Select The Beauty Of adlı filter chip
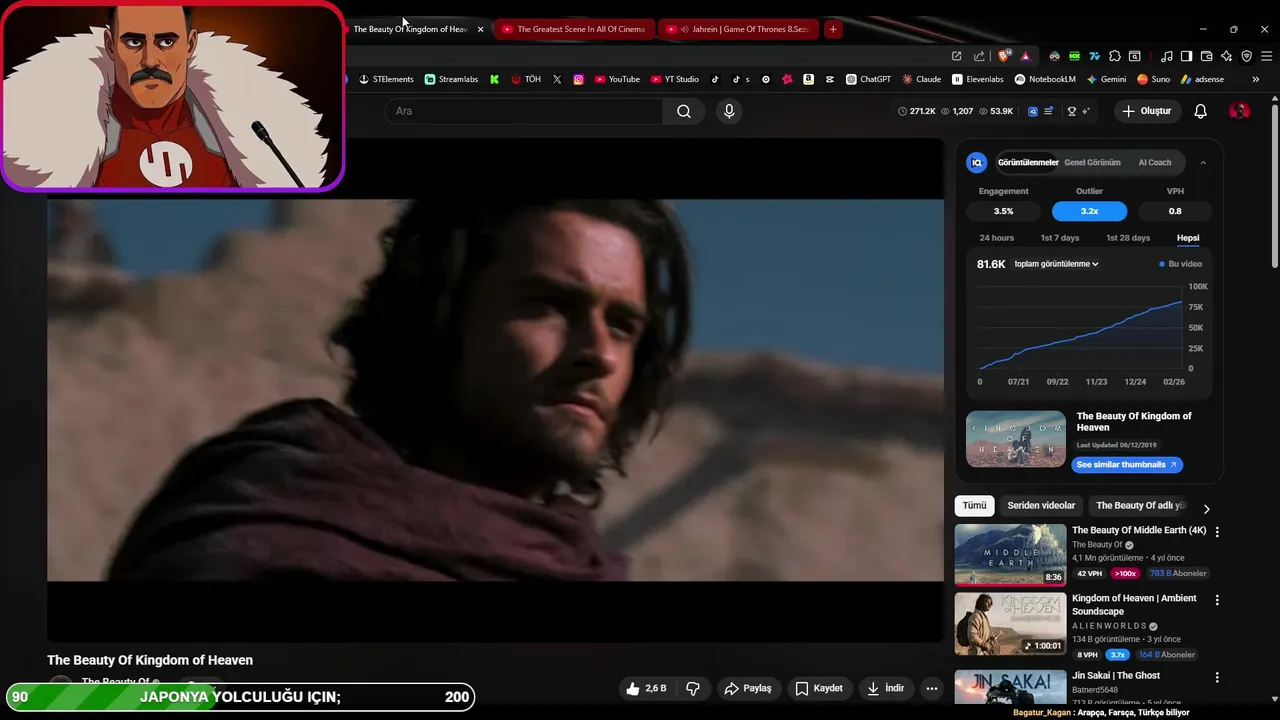 1140,506
